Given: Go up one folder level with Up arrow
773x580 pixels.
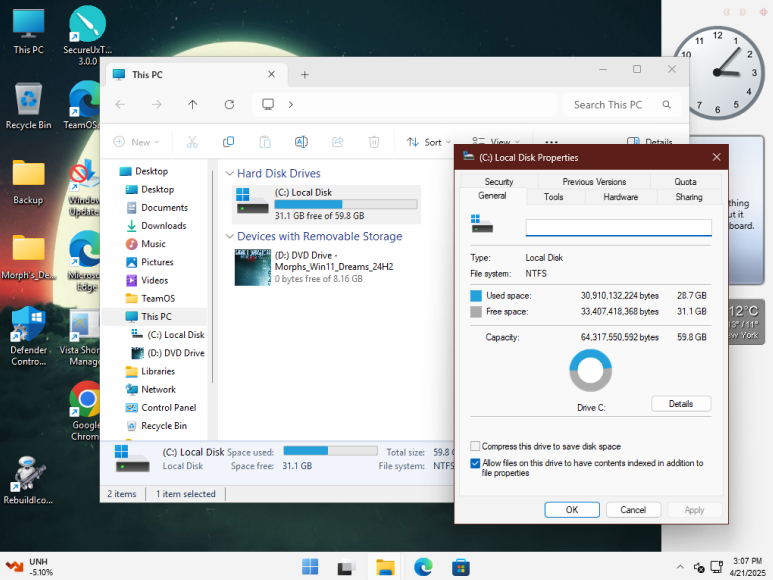Looking at the screenshot, I should [193, 104].
